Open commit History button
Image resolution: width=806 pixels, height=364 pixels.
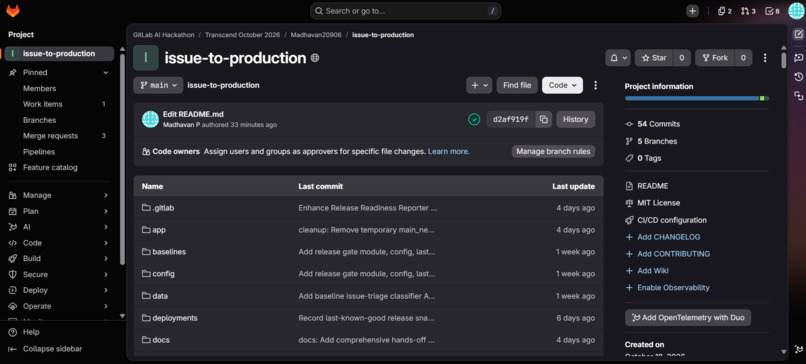coord(575,119)
